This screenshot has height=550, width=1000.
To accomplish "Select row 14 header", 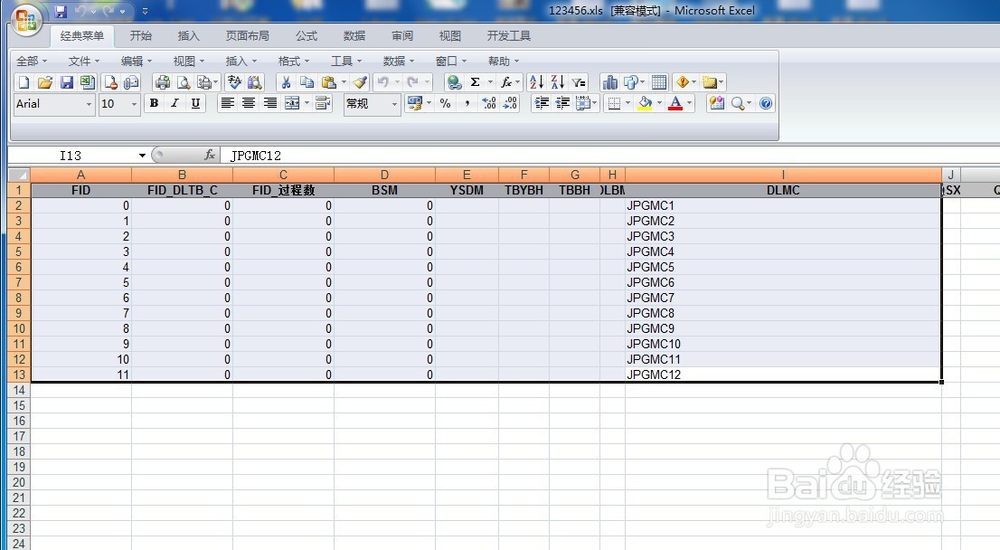I will pyautogui.click(x=19, y=390).
